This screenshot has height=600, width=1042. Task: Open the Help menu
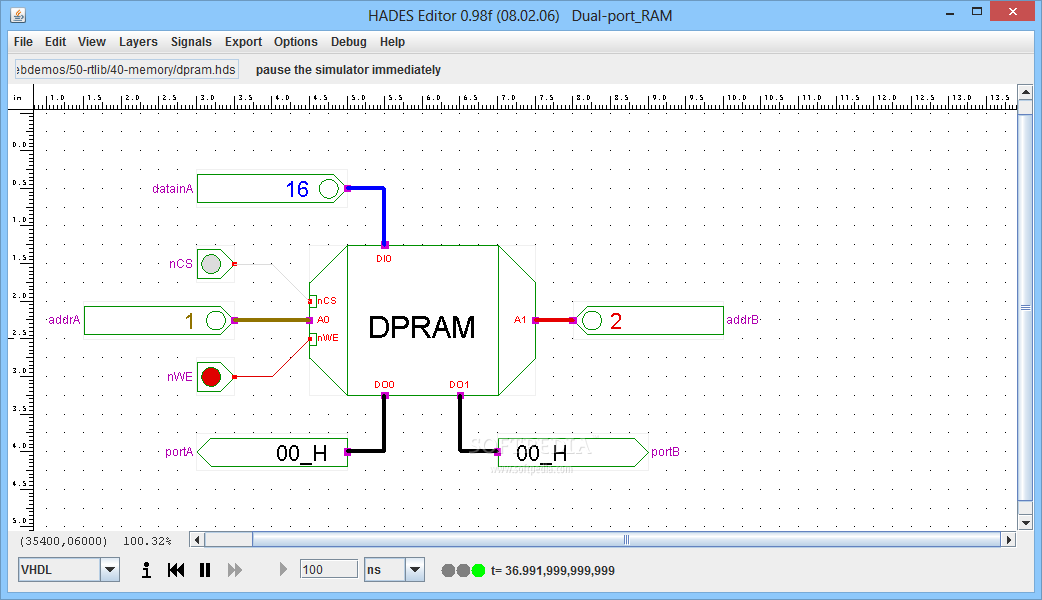pyautogui.click(x=392, y=42)
